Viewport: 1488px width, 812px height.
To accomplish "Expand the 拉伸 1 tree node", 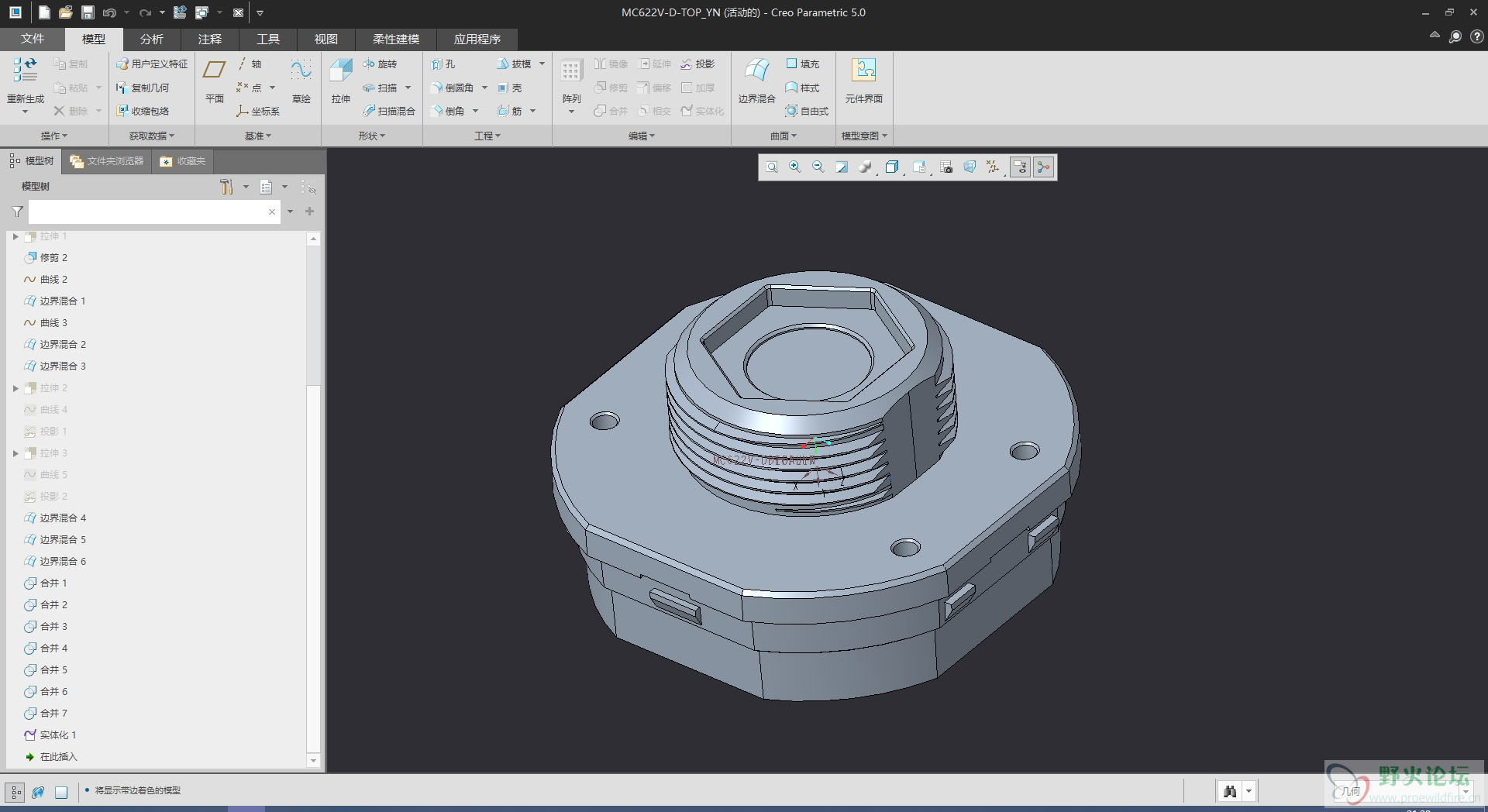I will [x=15, y=236].
